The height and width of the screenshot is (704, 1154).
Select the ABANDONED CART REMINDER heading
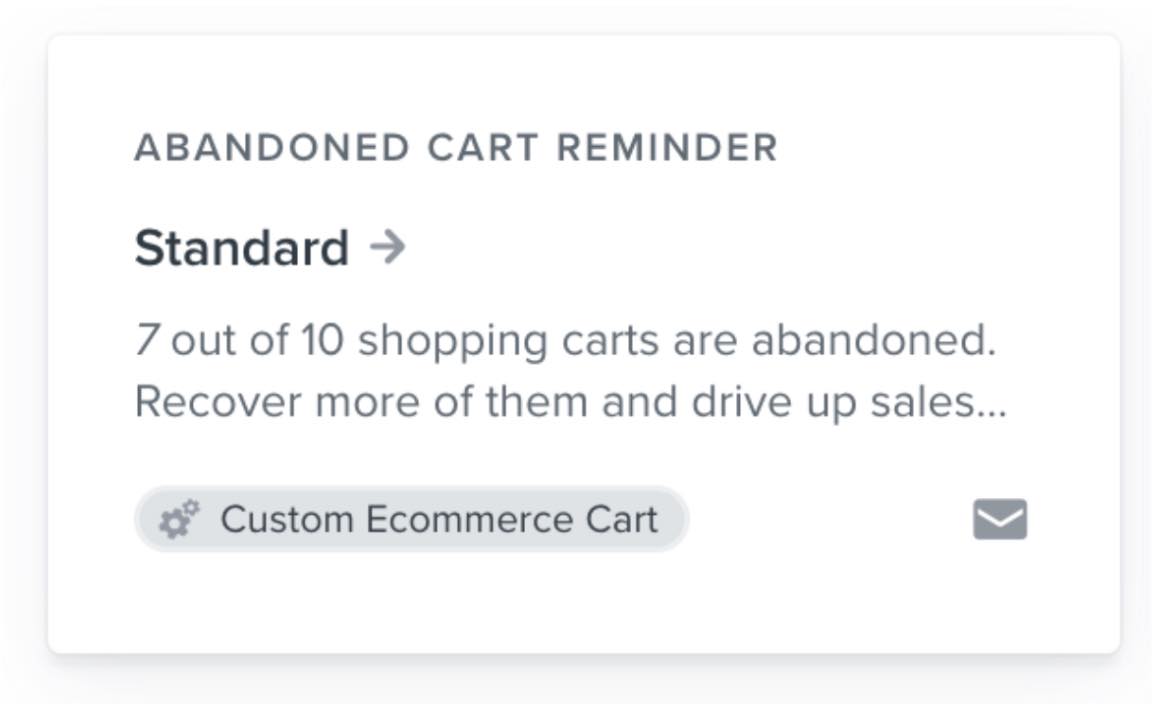(x=455, y=146)
